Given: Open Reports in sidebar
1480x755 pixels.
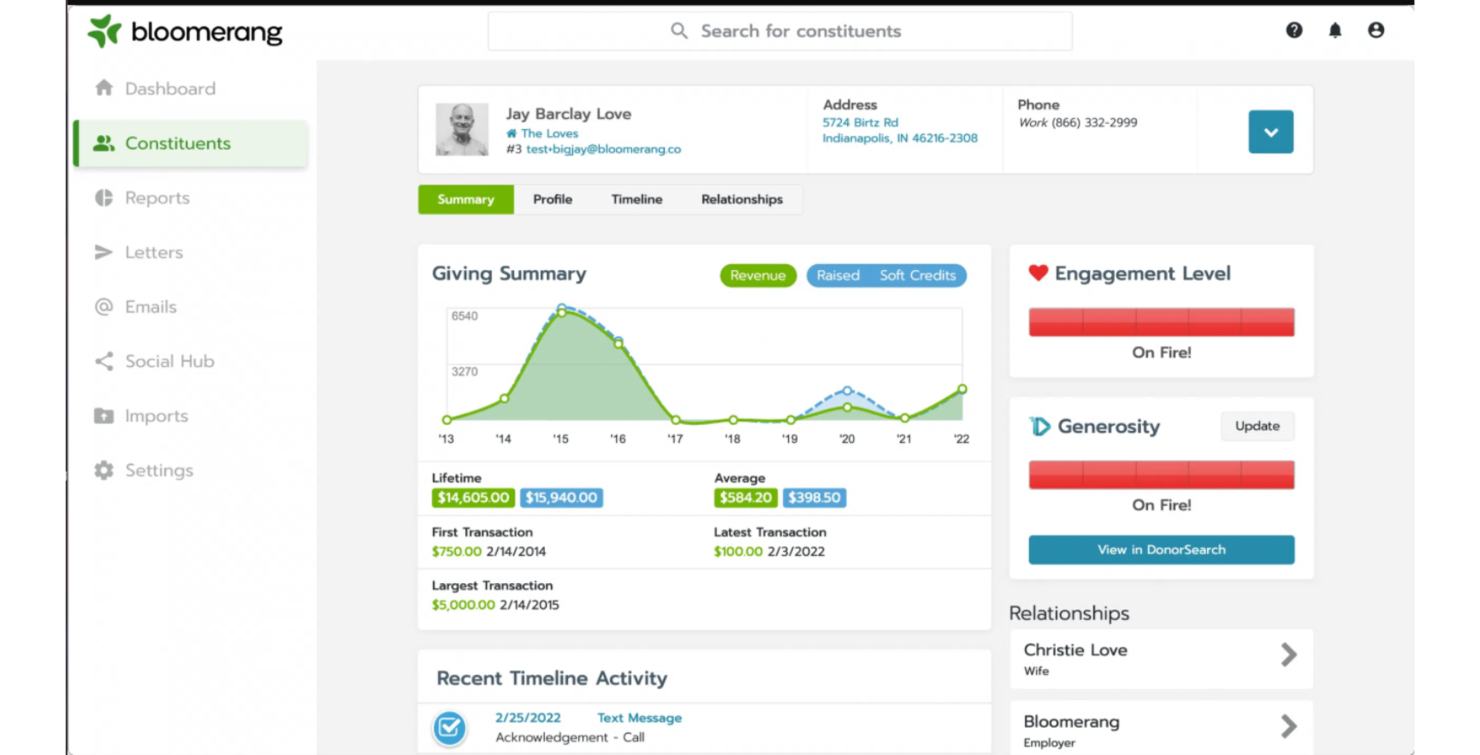Looking at the screenshot, I should click(x=157, y=198).
